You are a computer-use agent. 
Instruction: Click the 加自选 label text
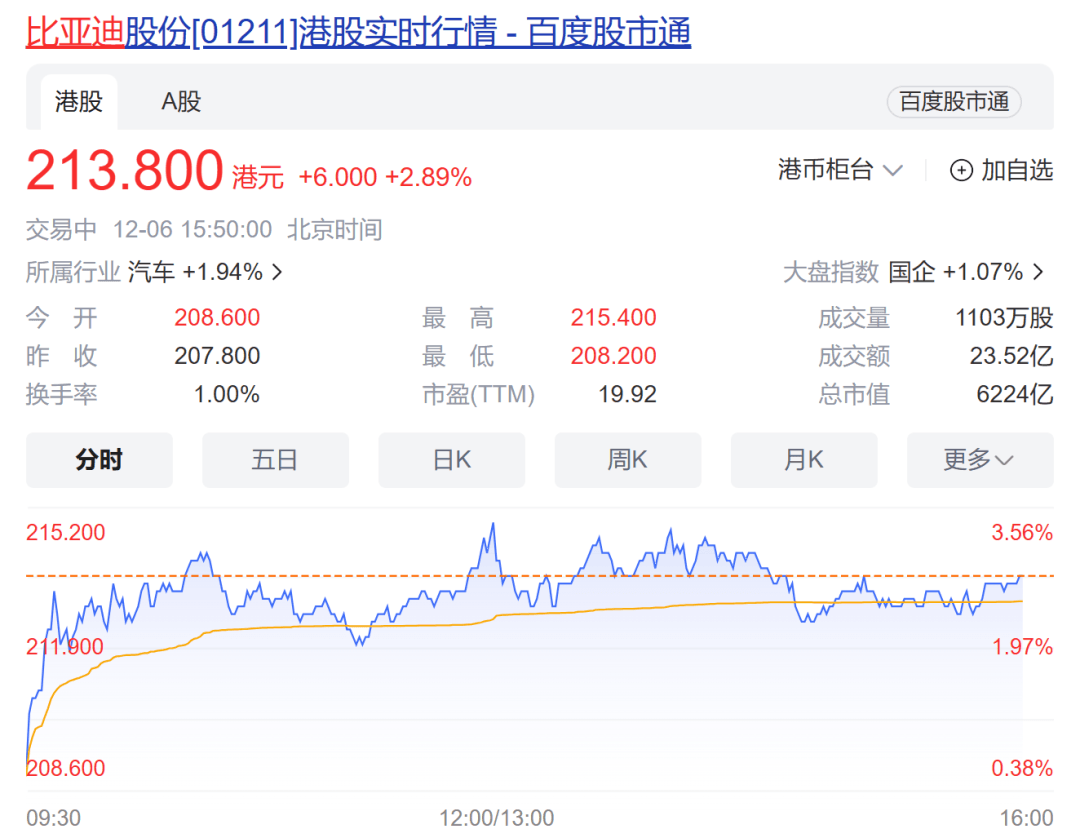pos(1017,170)
